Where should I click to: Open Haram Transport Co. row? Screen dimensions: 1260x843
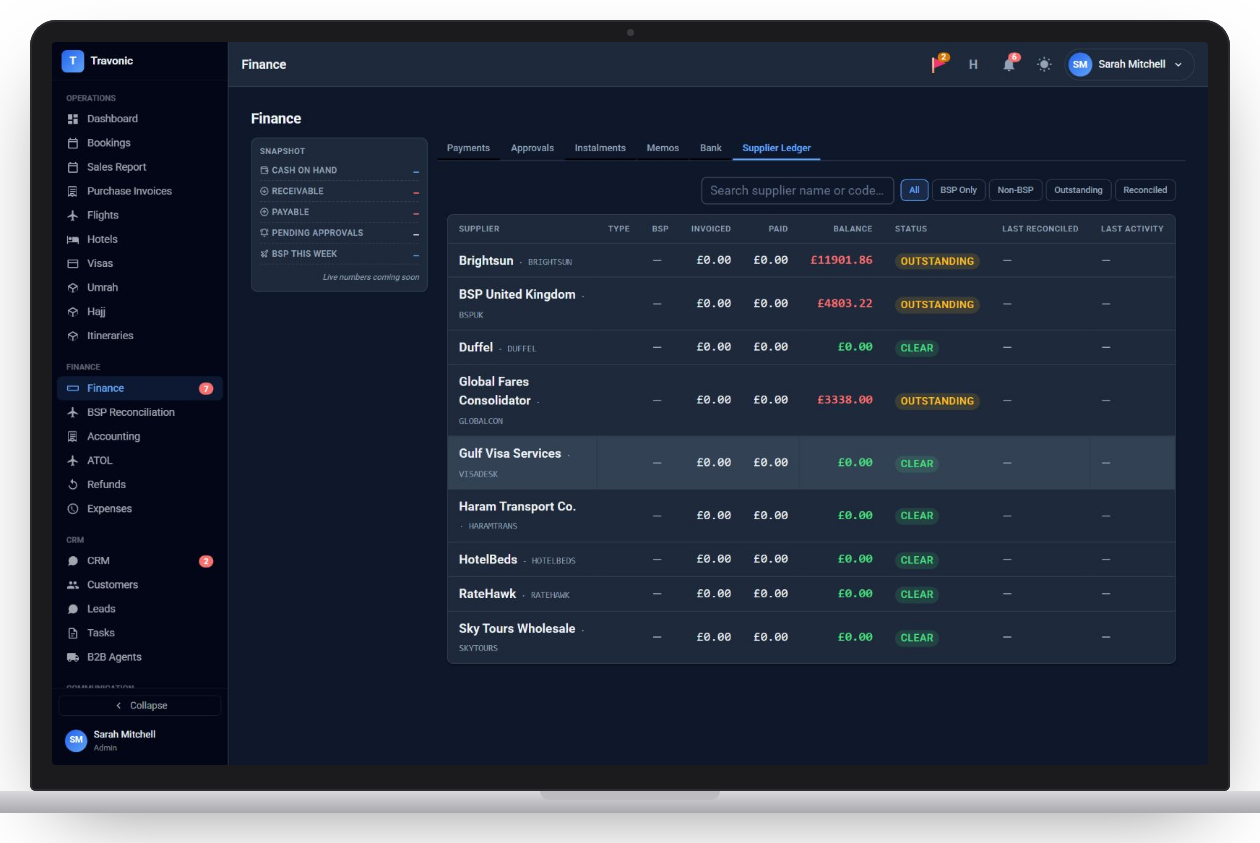point(811,516)
